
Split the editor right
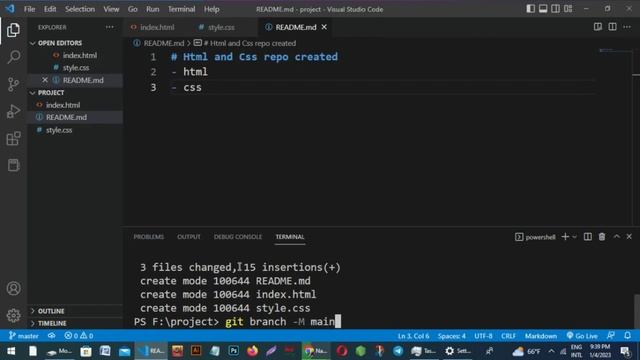point(612,27)
